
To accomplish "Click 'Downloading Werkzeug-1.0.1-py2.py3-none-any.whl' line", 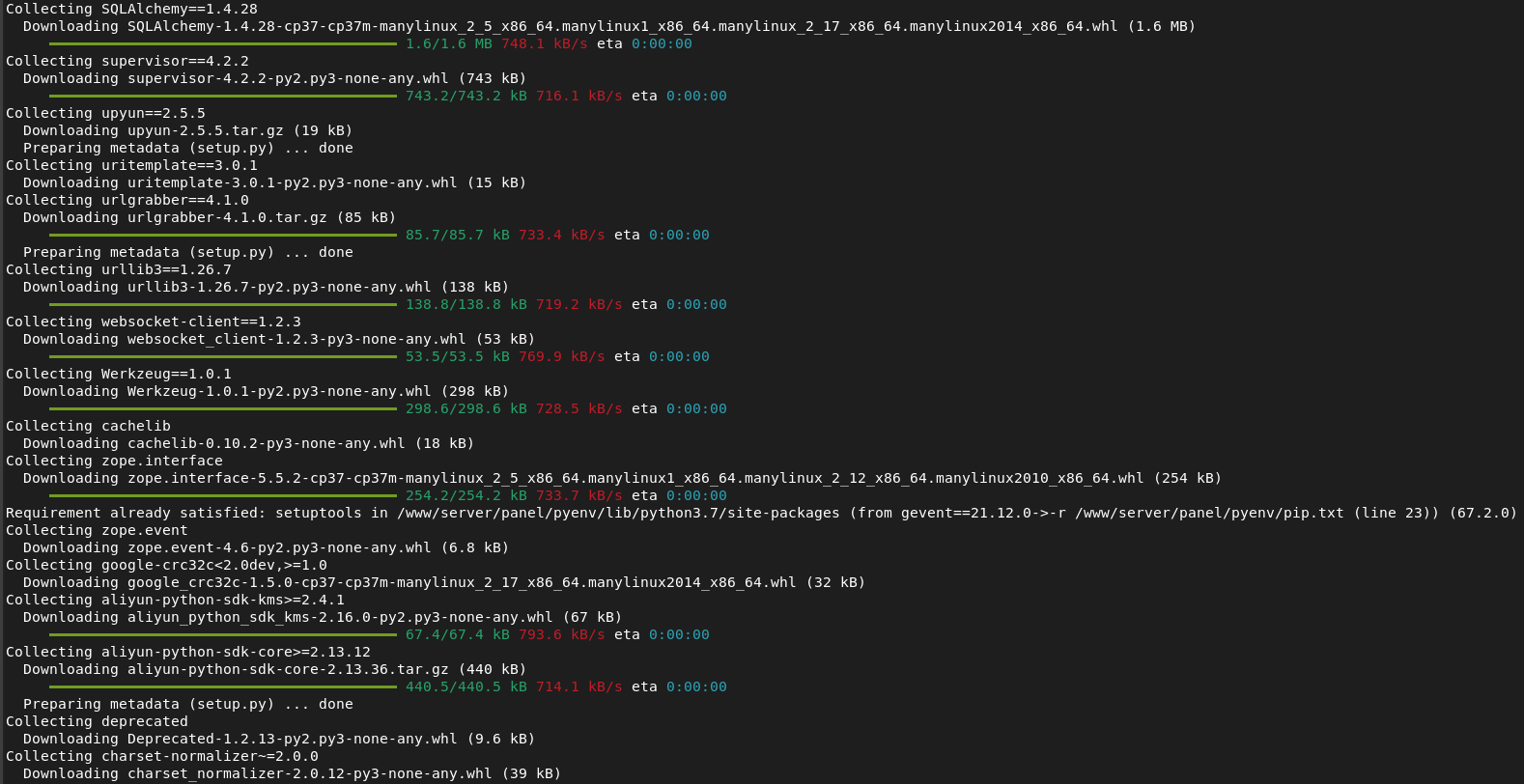I will click(267, 391).
